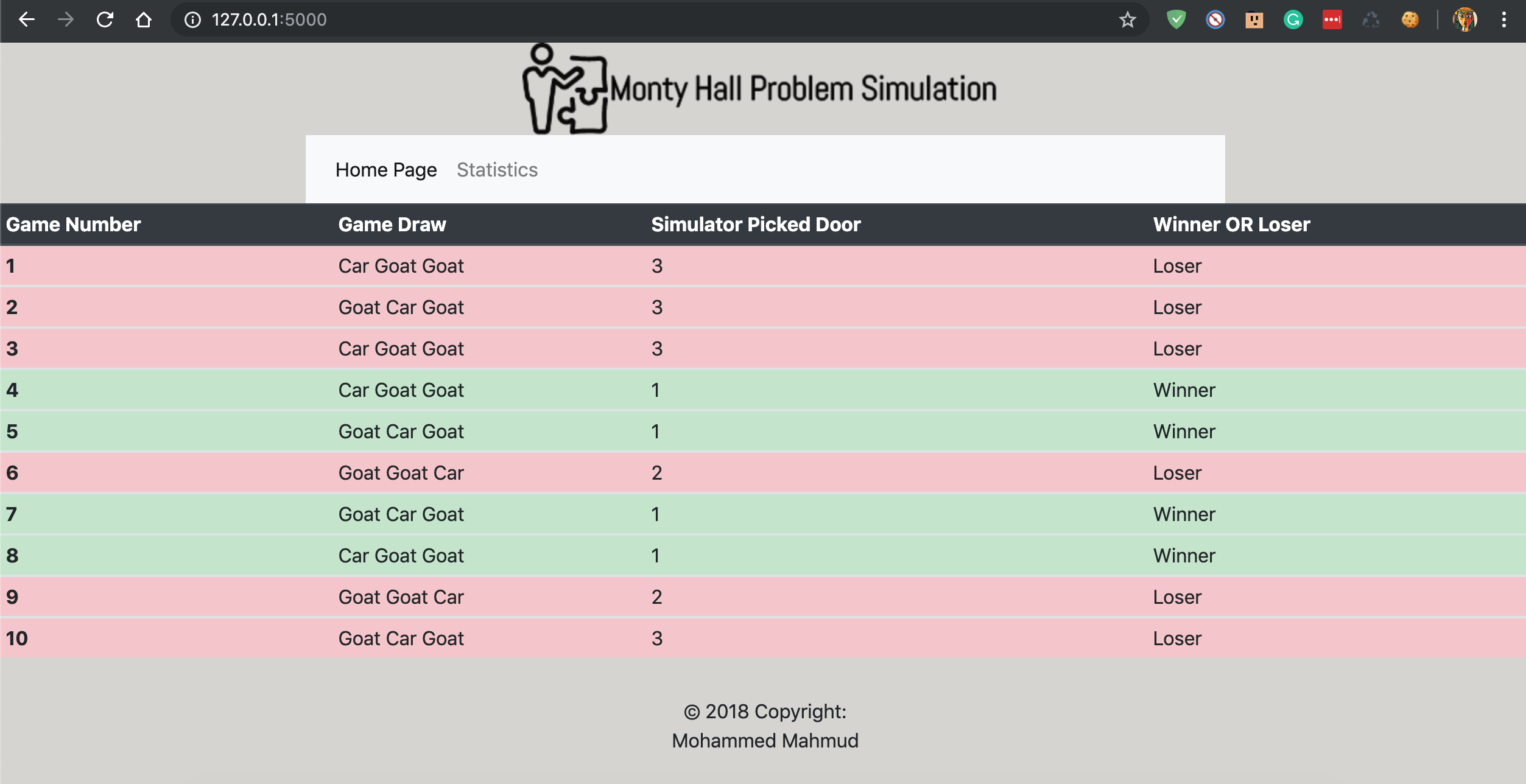1526x784 pixels.
Task: Click the Game Number column header
Action: pos(74,225)
